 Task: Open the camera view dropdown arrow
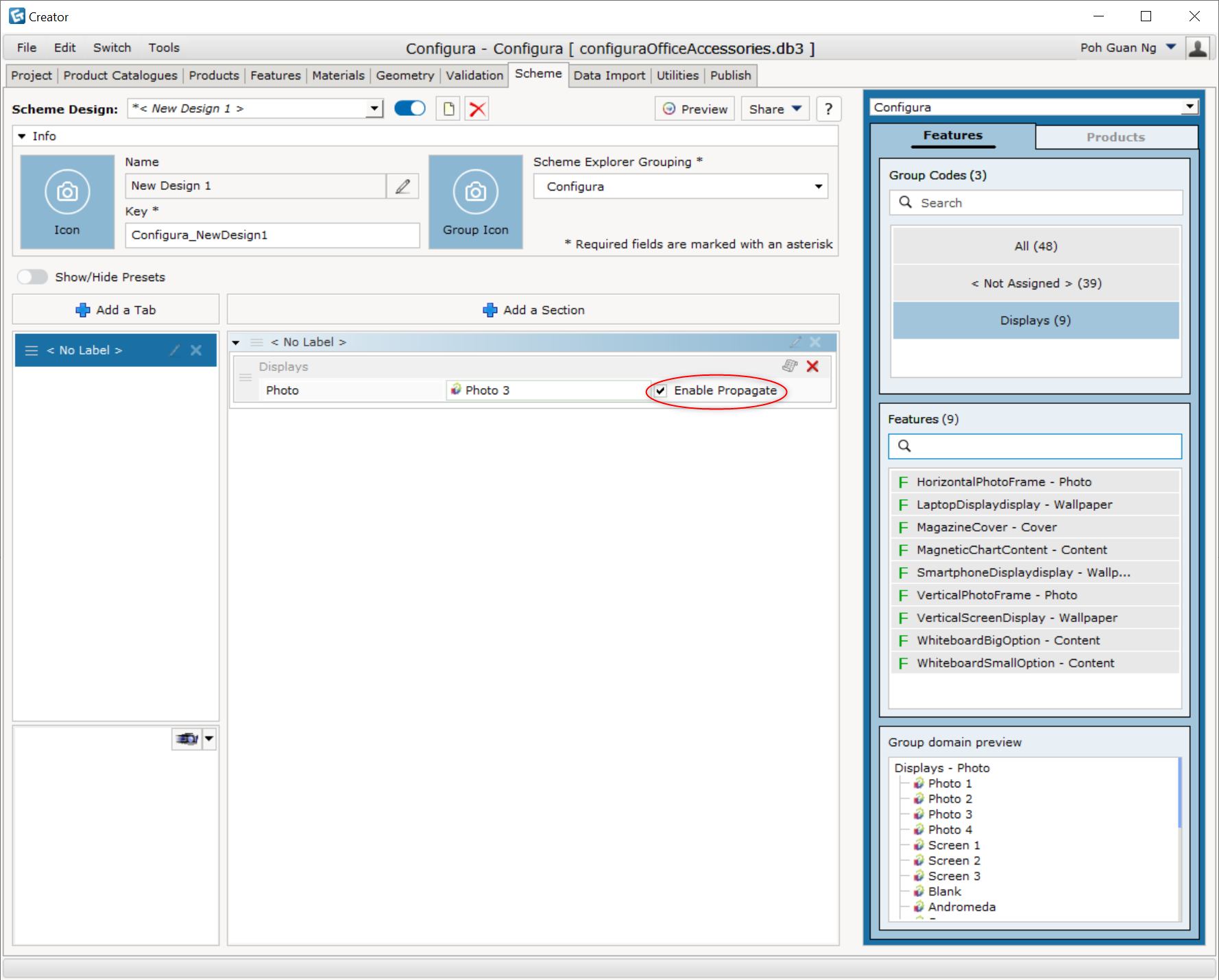point(209,739)
